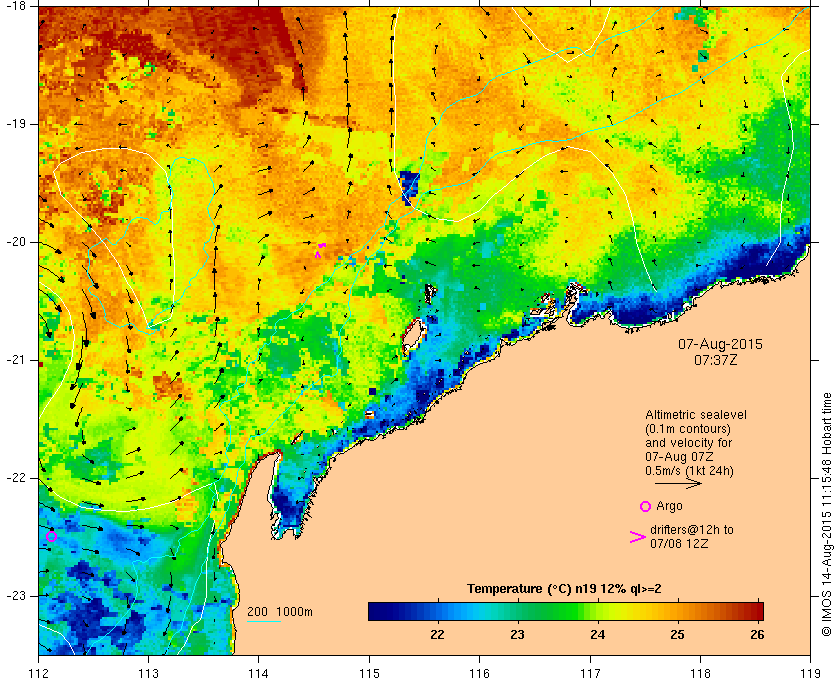
Task: Click the latitude label -18
Action: [x=14, y=6]
